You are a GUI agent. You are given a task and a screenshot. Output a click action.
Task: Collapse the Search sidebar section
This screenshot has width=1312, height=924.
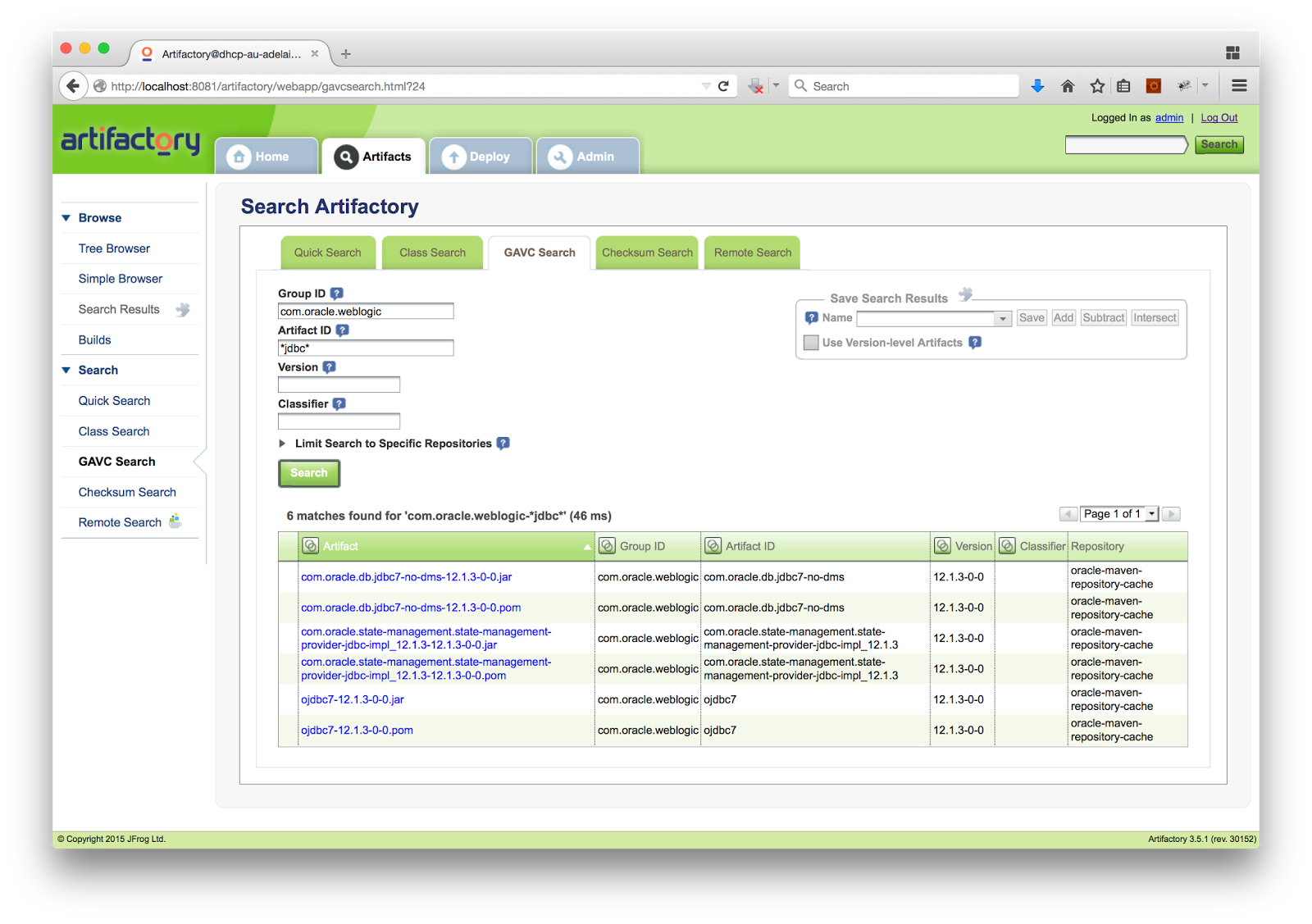(66, 371)
